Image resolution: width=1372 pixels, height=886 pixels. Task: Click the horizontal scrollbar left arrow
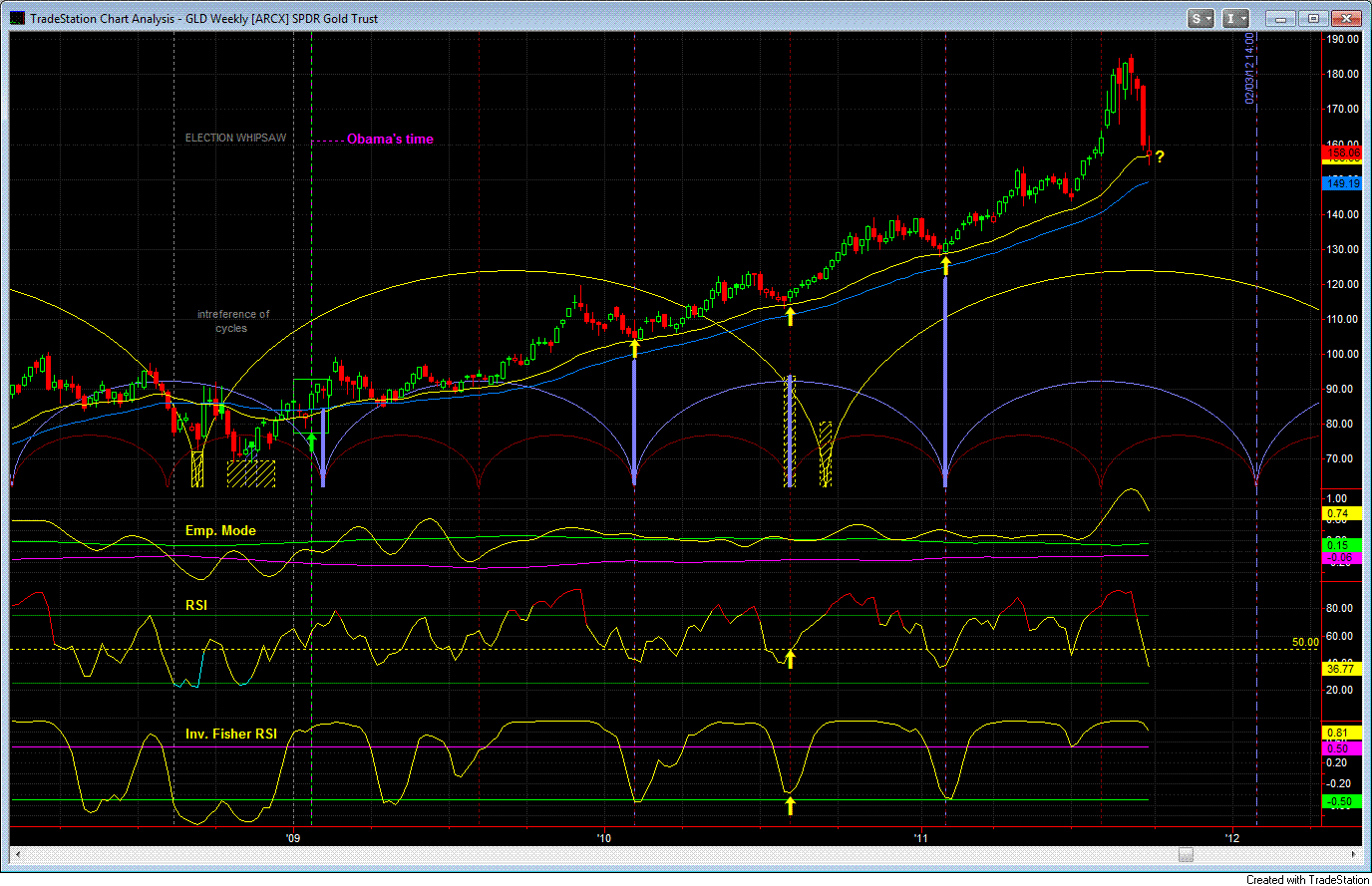(17, 854)
